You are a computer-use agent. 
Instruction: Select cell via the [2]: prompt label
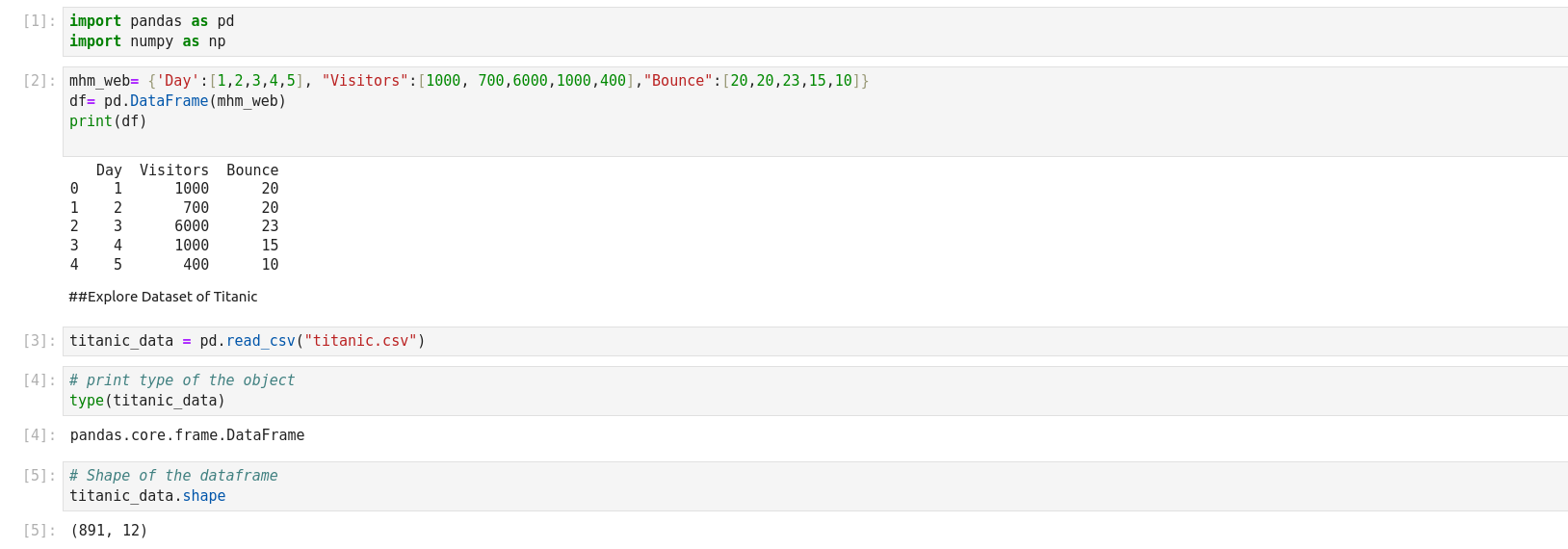click(39, 81)
